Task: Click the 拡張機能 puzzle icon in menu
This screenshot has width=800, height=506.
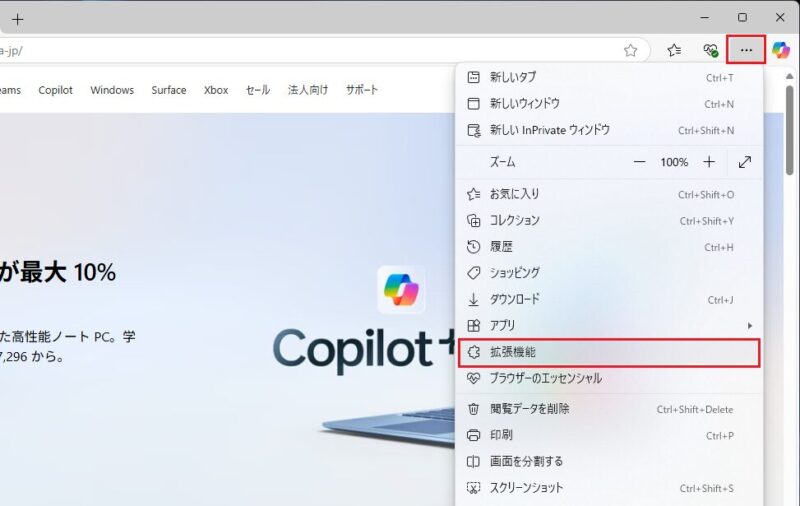Action: coord(473,352)
